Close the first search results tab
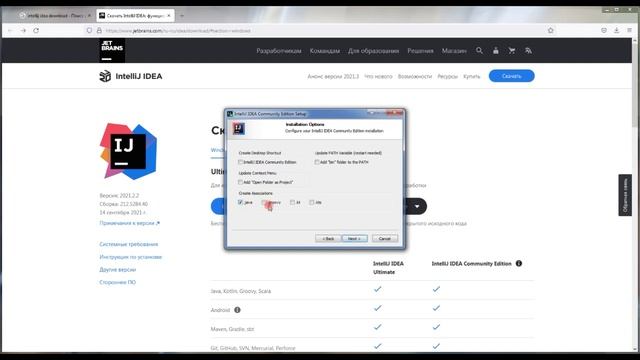Image resolution: width=640 pixels, height=360 pixels. (89, 16)
